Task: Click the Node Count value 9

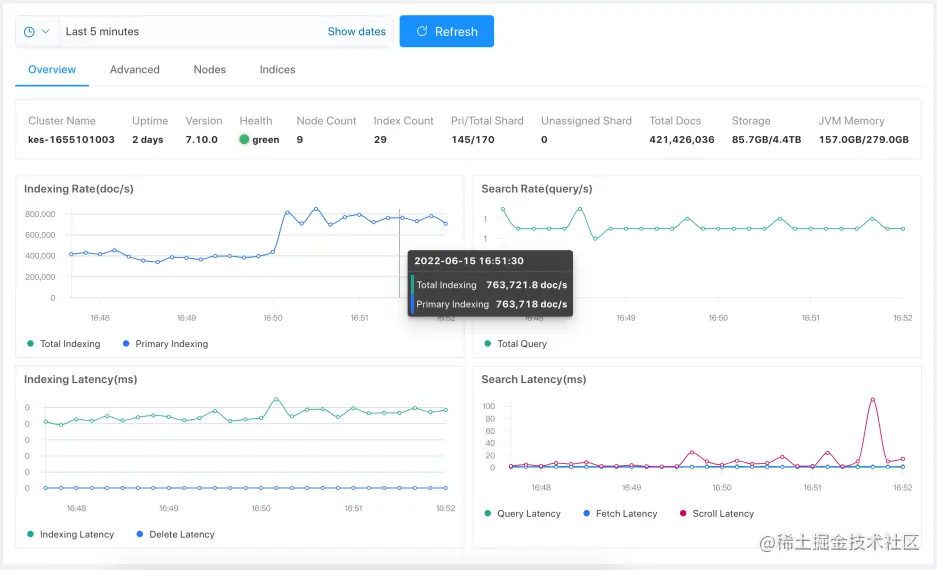Action: [300, 140]
